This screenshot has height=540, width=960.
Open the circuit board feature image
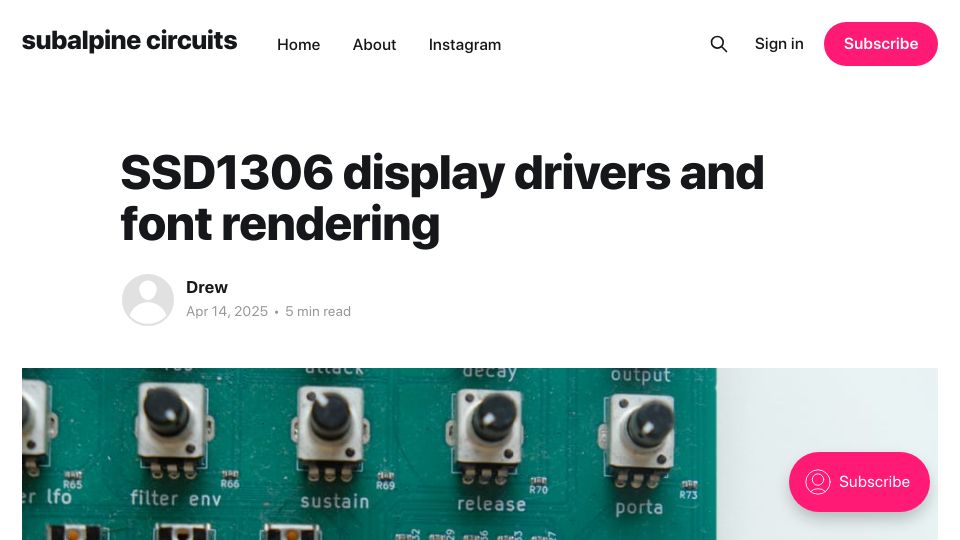coord(480,454)
